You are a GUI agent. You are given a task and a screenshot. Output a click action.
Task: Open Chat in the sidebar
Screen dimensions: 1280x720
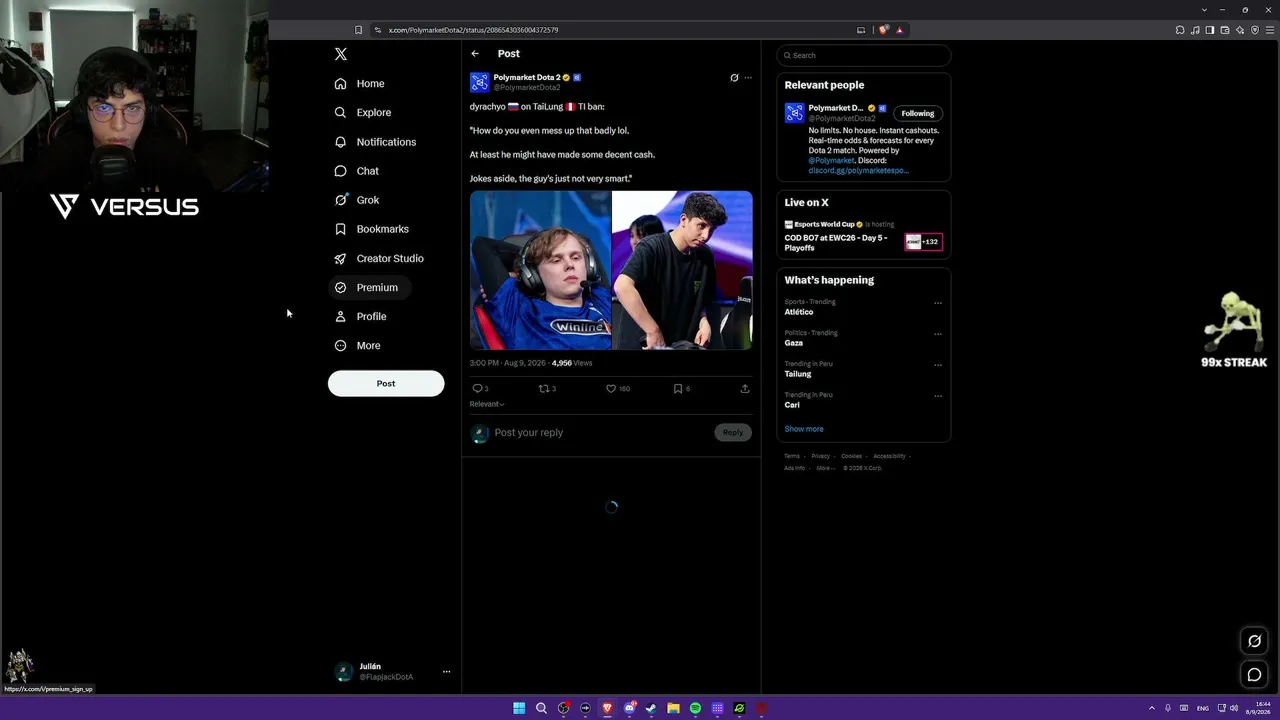tap(357, 171)
